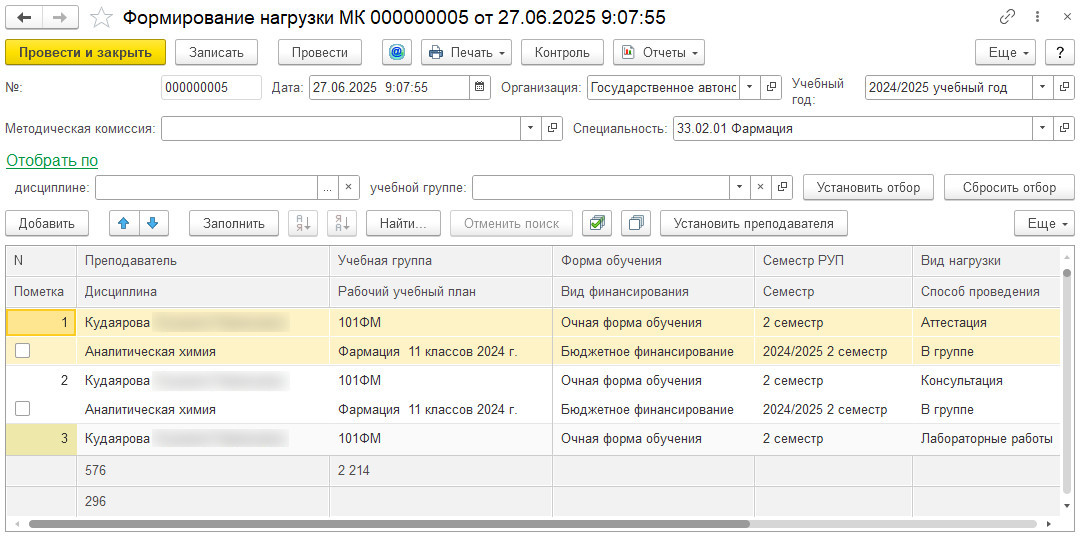Open the top Еще menu
Viewport: 1080px width, 537px height.
point(1006,52)
